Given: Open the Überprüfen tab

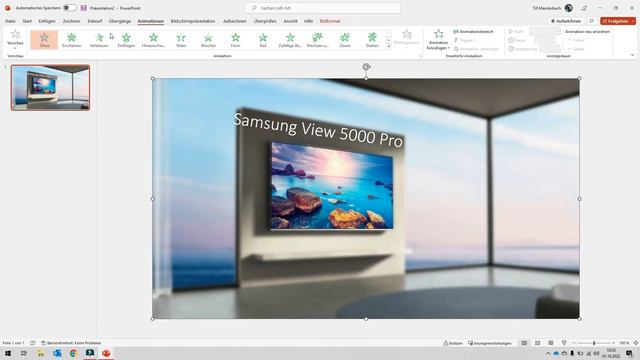Looking at the screenshot, I should click(x=265, y=21).
